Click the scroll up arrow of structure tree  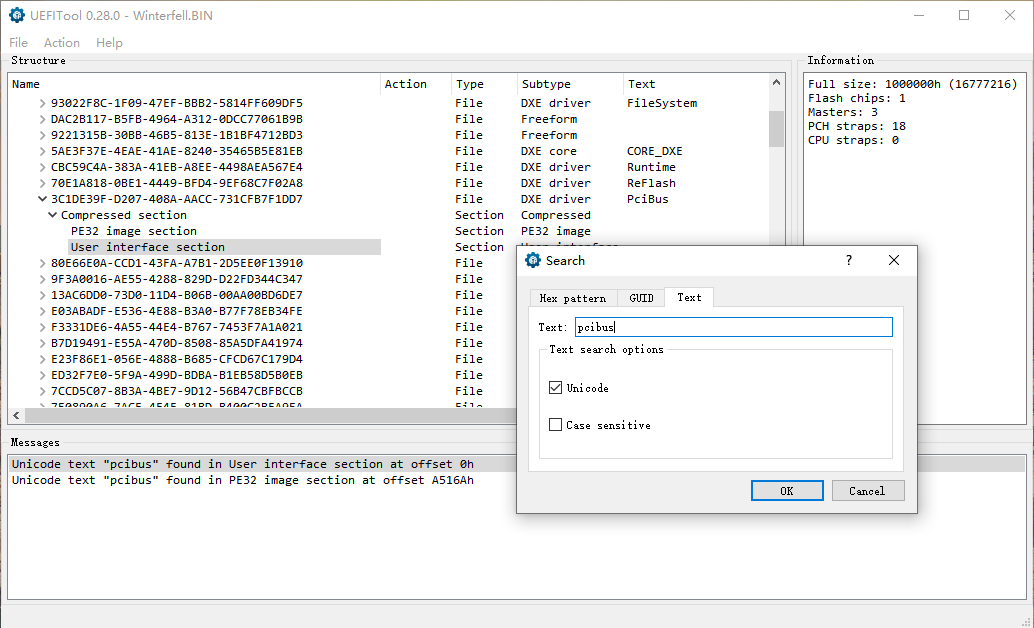[776, 83]
